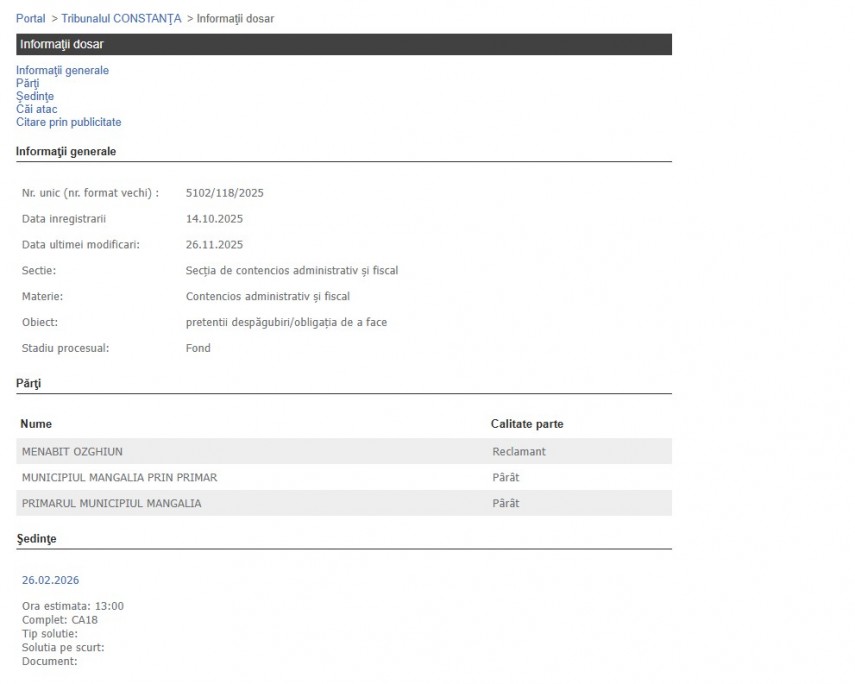
Task: Click the registration date 14.10.2025
Action: point(214,219)
